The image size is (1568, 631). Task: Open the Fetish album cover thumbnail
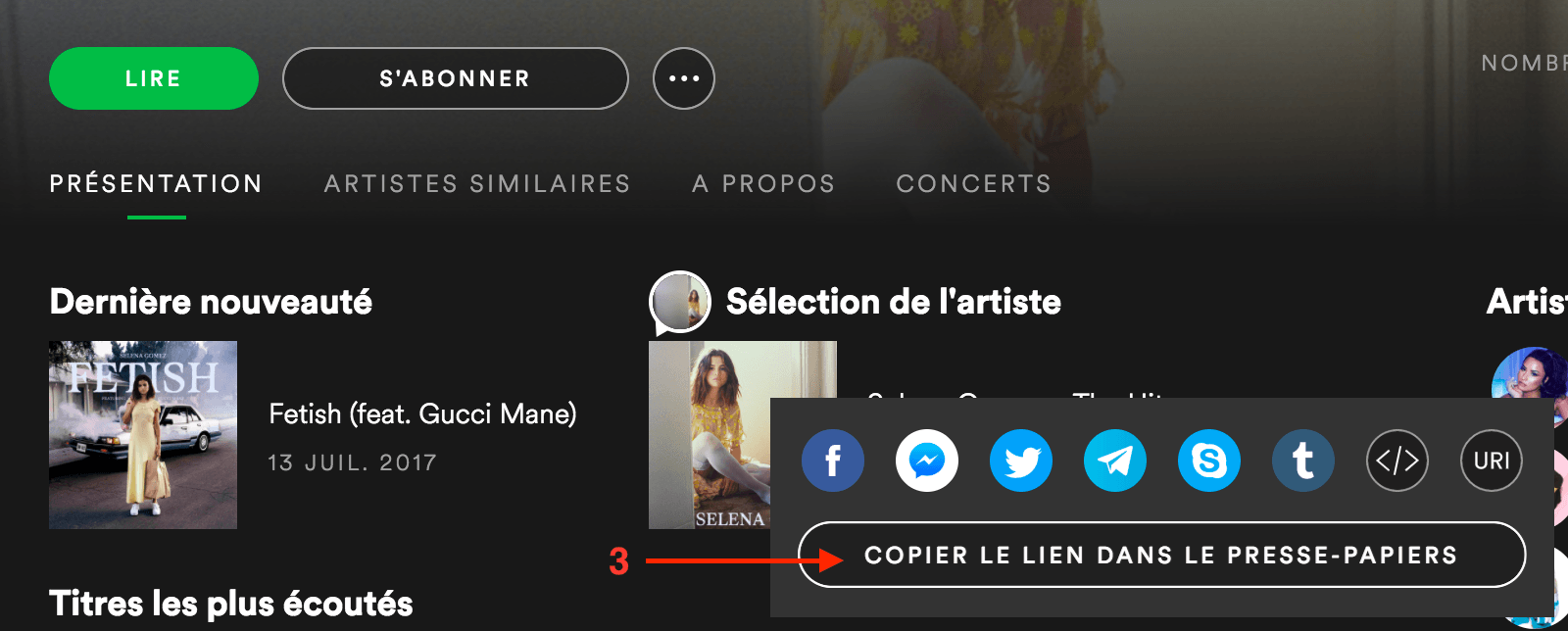(x=143, y=435)
